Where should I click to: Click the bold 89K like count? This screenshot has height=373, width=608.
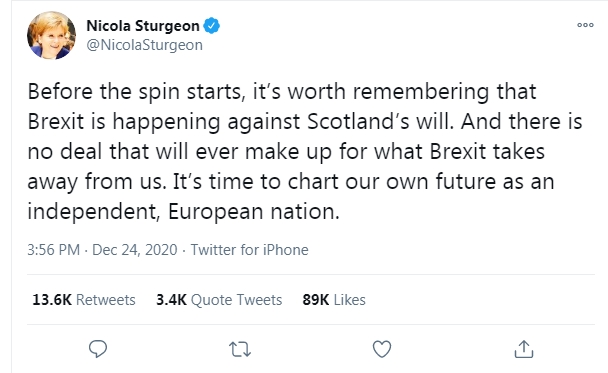pos(316,300)
